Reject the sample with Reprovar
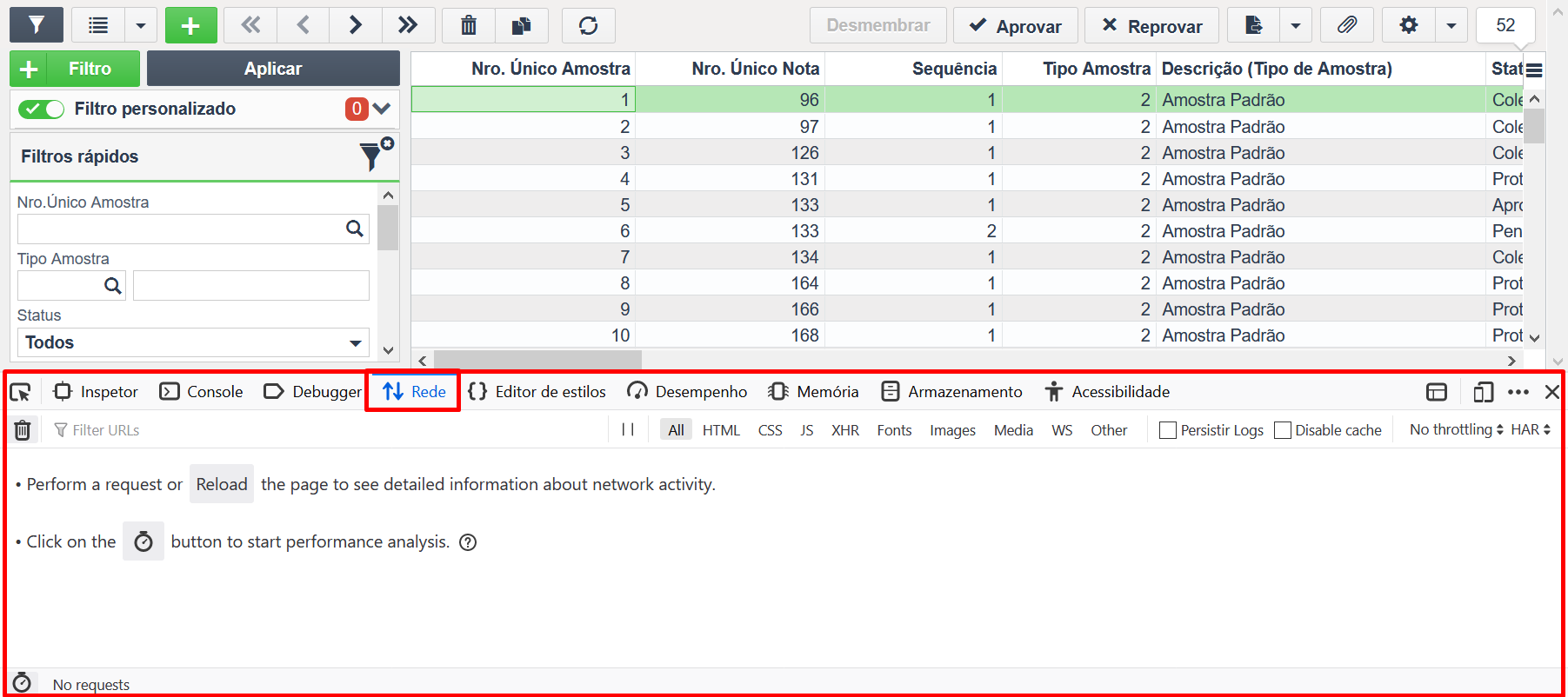 [x=1151, y=25]
